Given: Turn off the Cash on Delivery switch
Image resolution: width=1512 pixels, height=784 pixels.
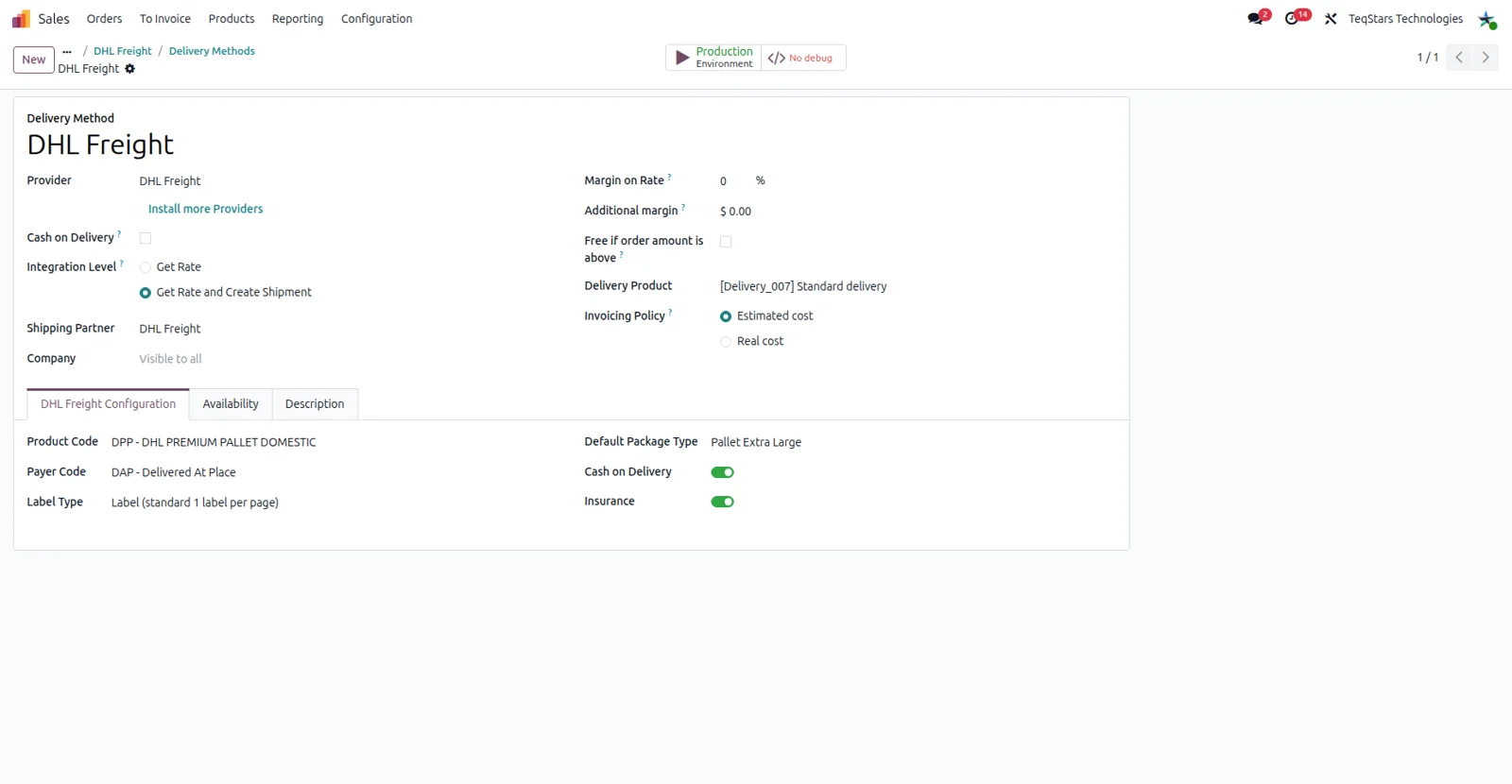Looking at the screenshot, I should pyautogui.click(x=723, y=472).
